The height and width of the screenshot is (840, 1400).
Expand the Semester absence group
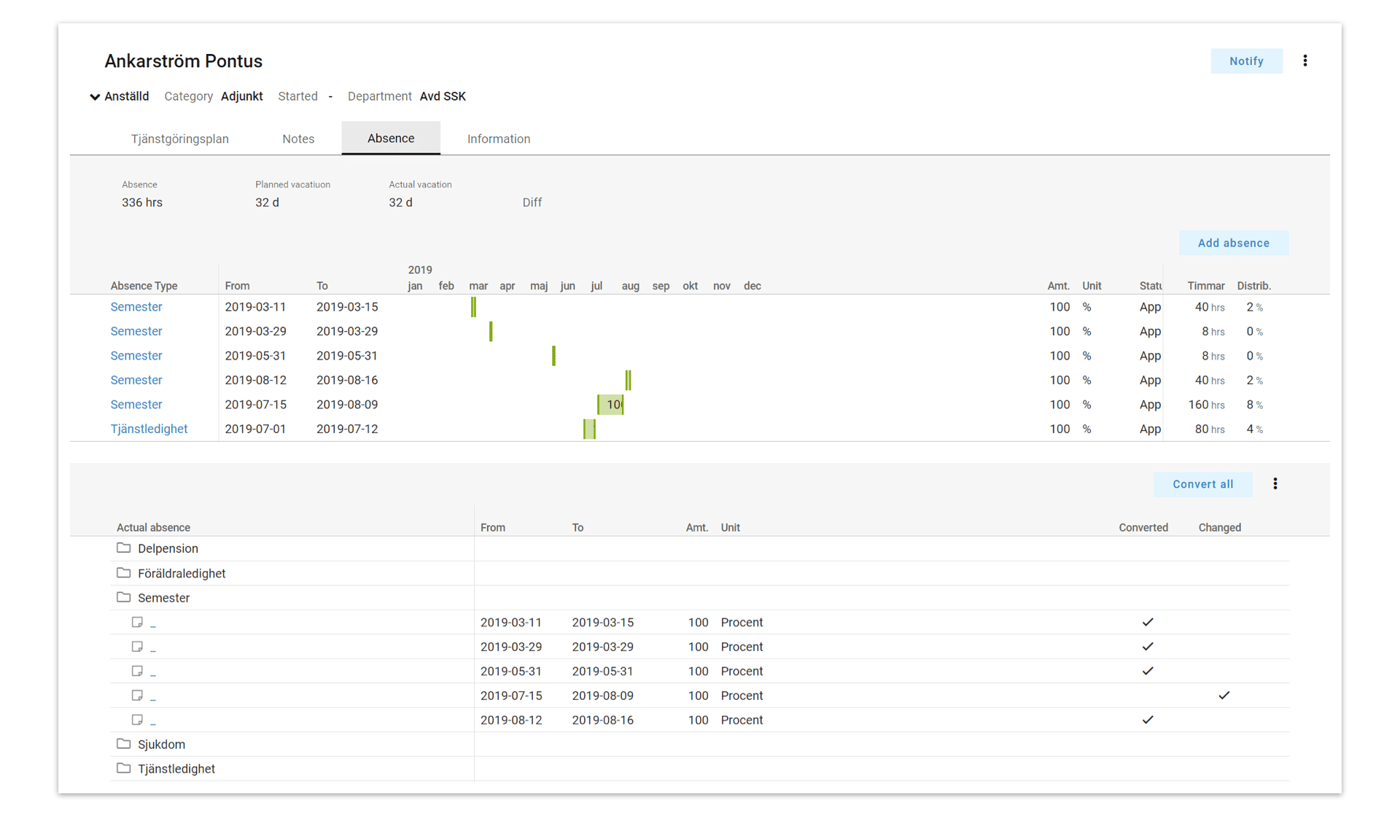122,597
